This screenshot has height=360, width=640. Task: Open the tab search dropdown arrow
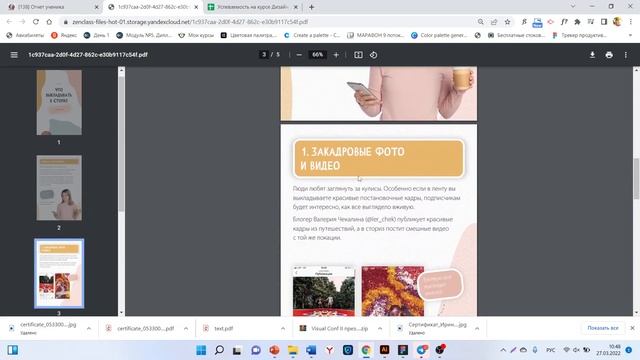point(573,6)
